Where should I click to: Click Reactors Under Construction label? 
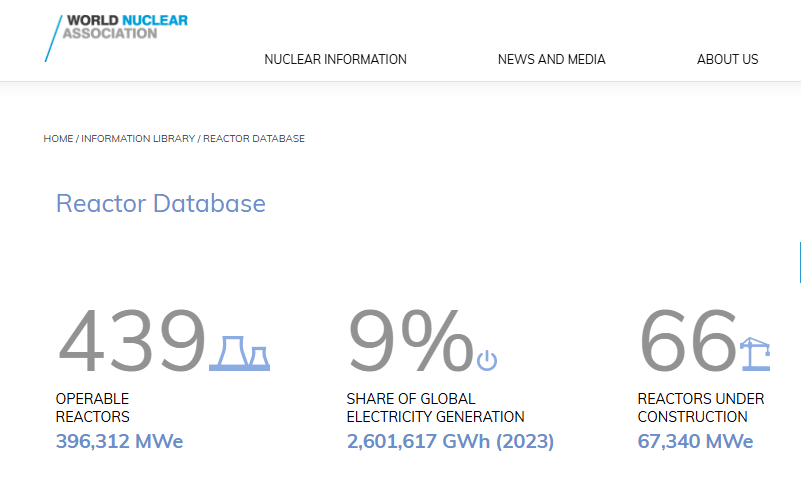tap(701, 408)
